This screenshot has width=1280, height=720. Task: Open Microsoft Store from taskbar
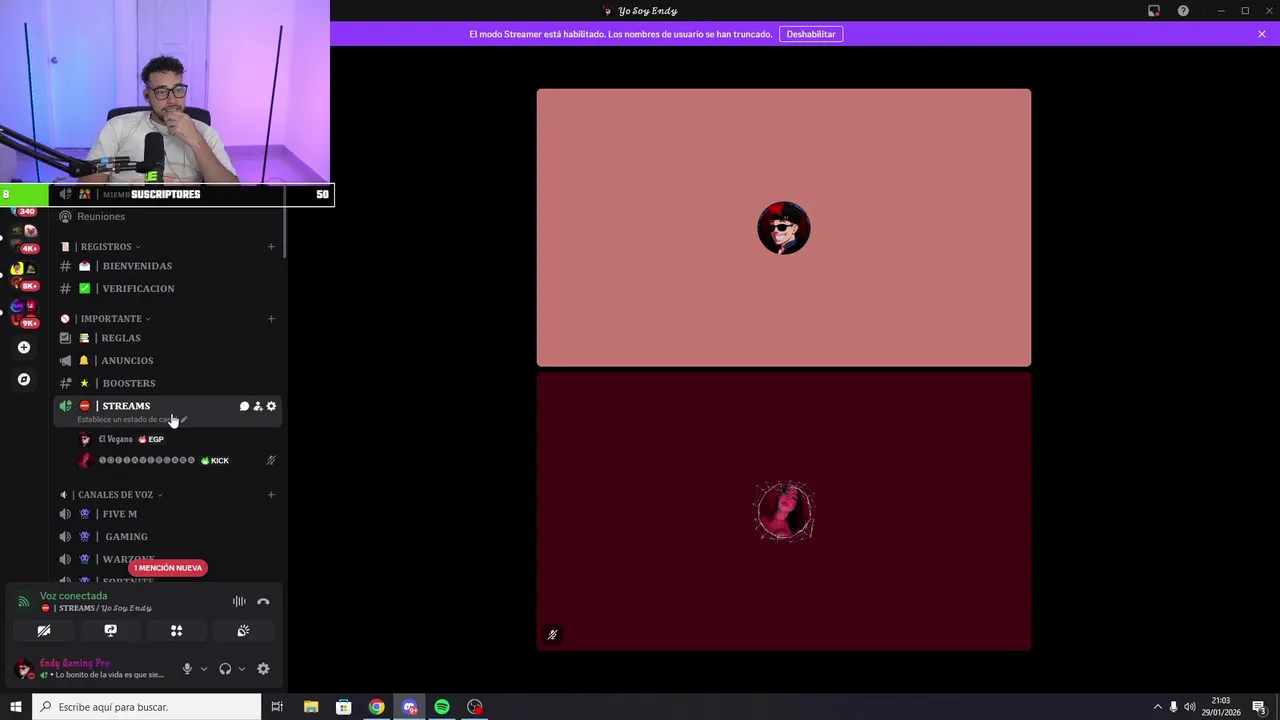pos(343,707)
